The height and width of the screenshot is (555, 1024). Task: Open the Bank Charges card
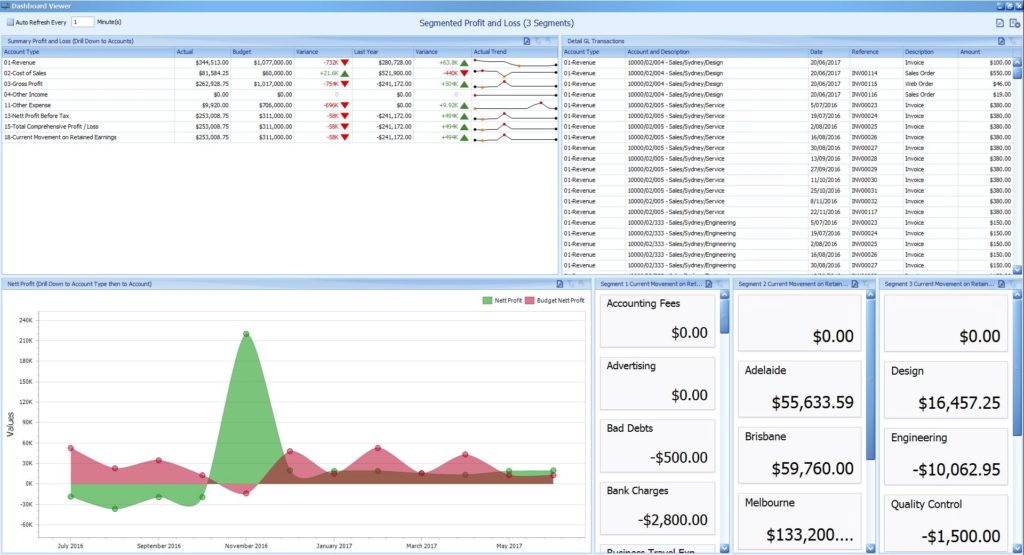click(x=657, y=507)
